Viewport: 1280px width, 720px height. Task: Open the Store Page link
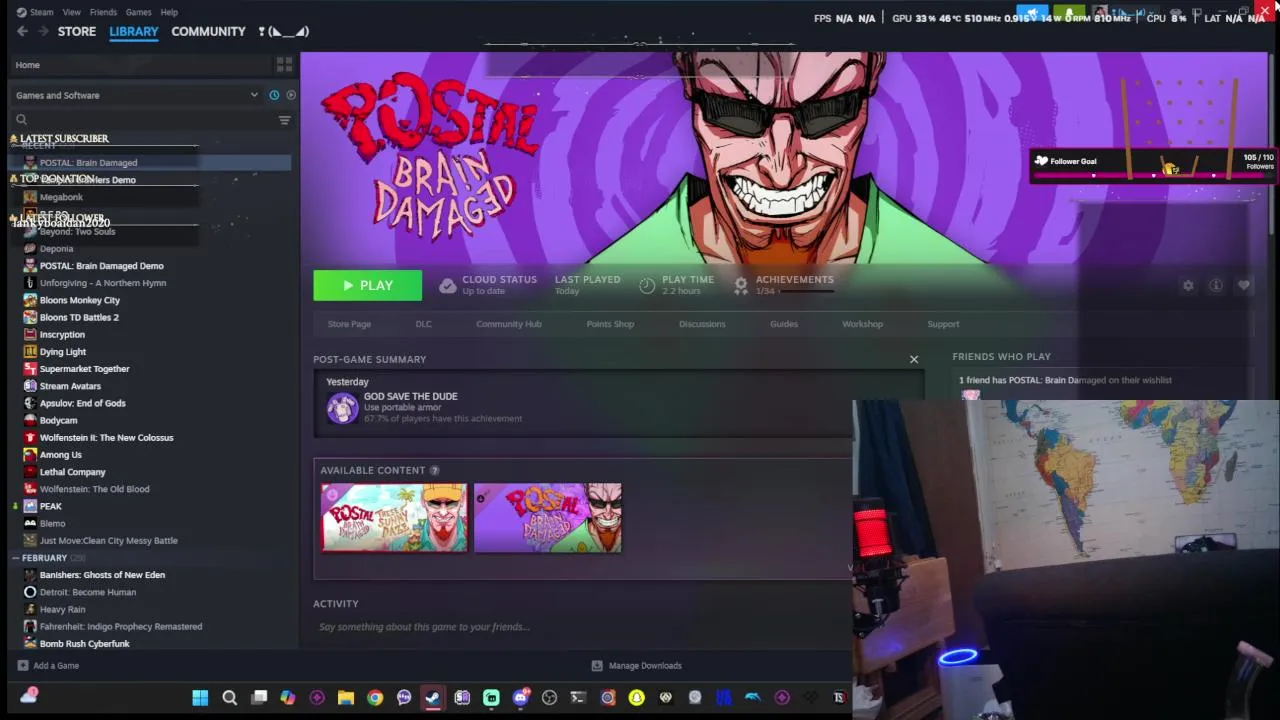point(349,324)
